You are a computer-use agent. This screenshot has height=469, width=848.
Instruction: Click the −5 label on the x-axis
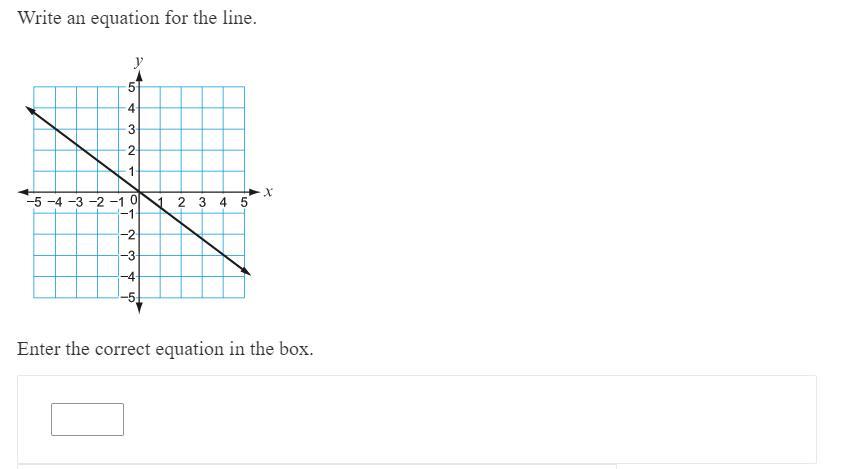[x=36, y=202]
